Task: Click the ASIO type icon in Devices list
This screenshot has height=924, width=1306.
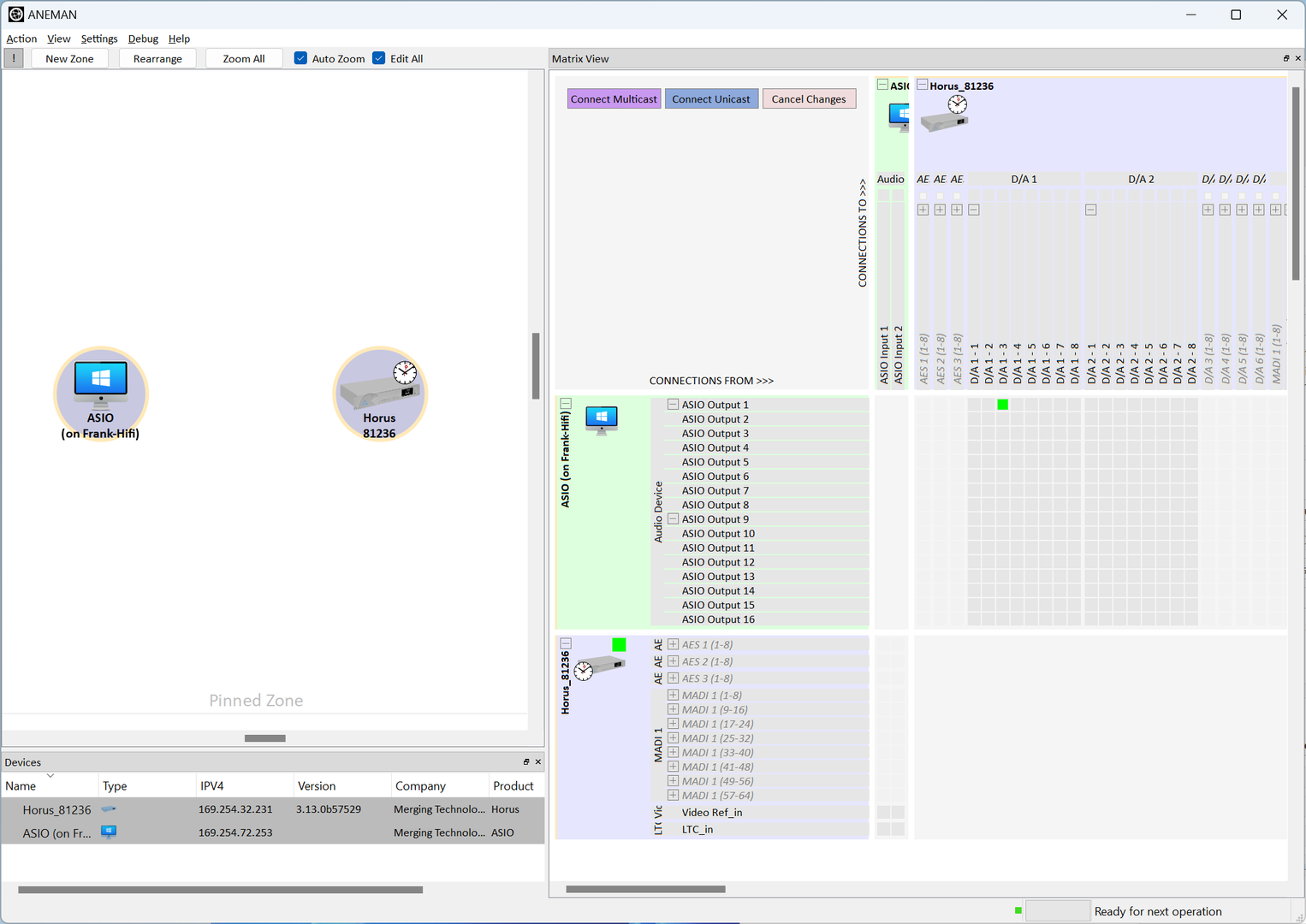Action: pos(109,832)
